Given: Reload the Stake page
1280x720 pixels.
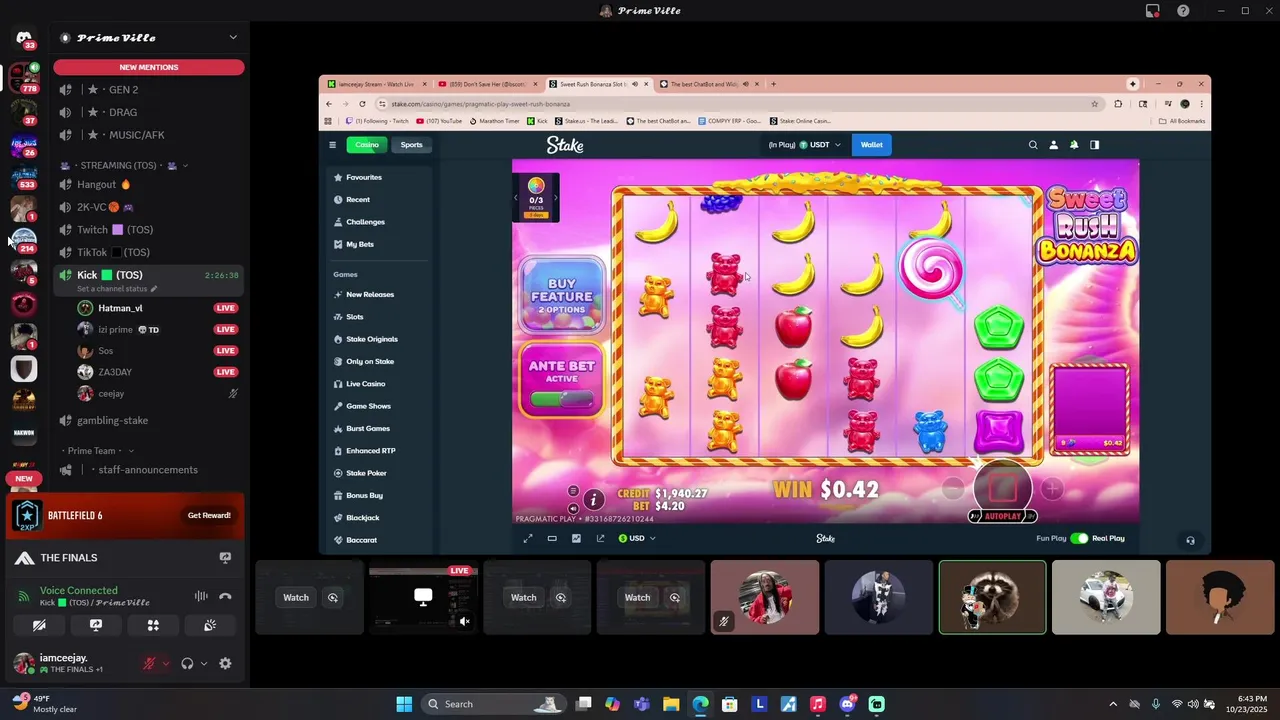Looking at the screenshot, I should pos(362,104).
